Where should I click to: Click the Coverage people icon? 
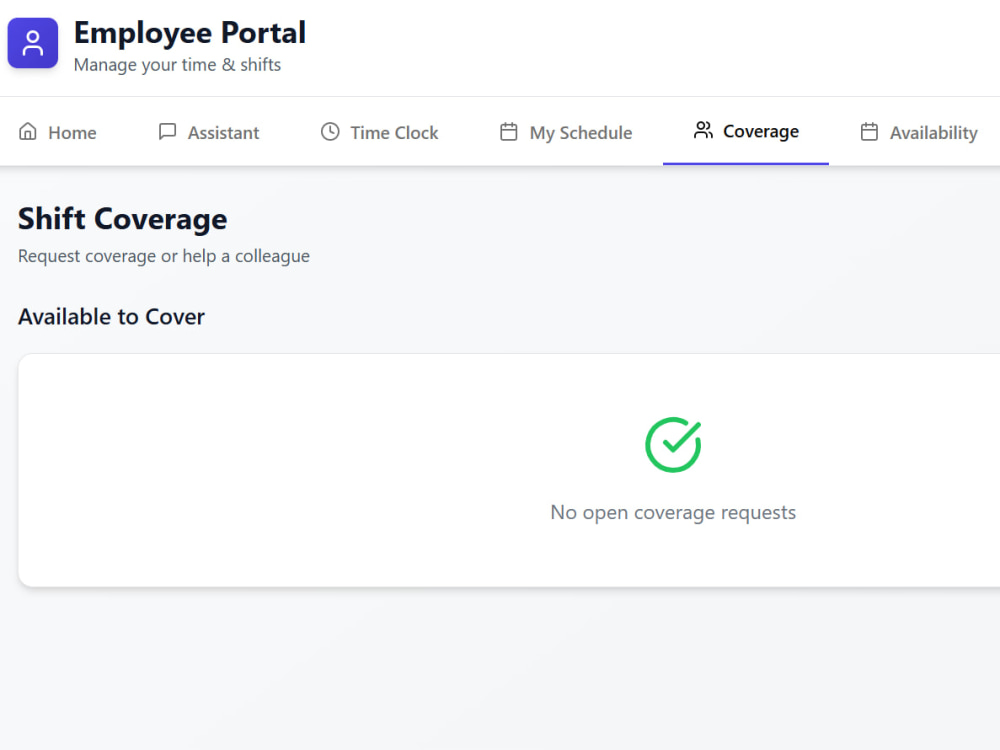703,130
